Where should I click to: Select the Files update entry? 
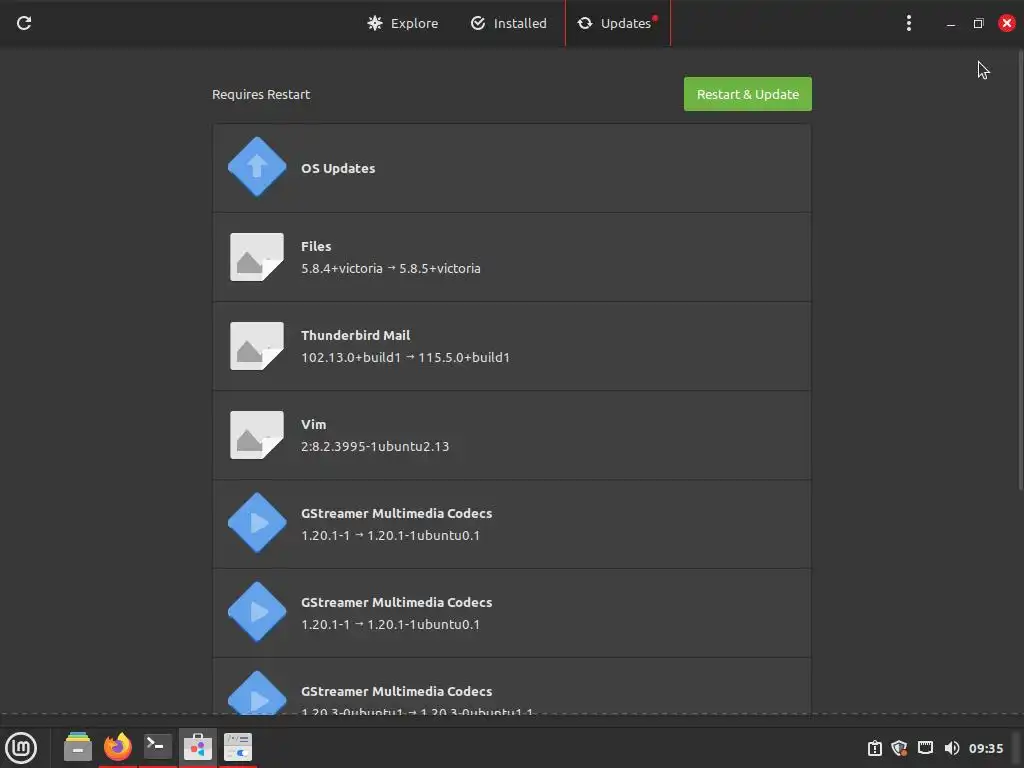pos(512,257)
